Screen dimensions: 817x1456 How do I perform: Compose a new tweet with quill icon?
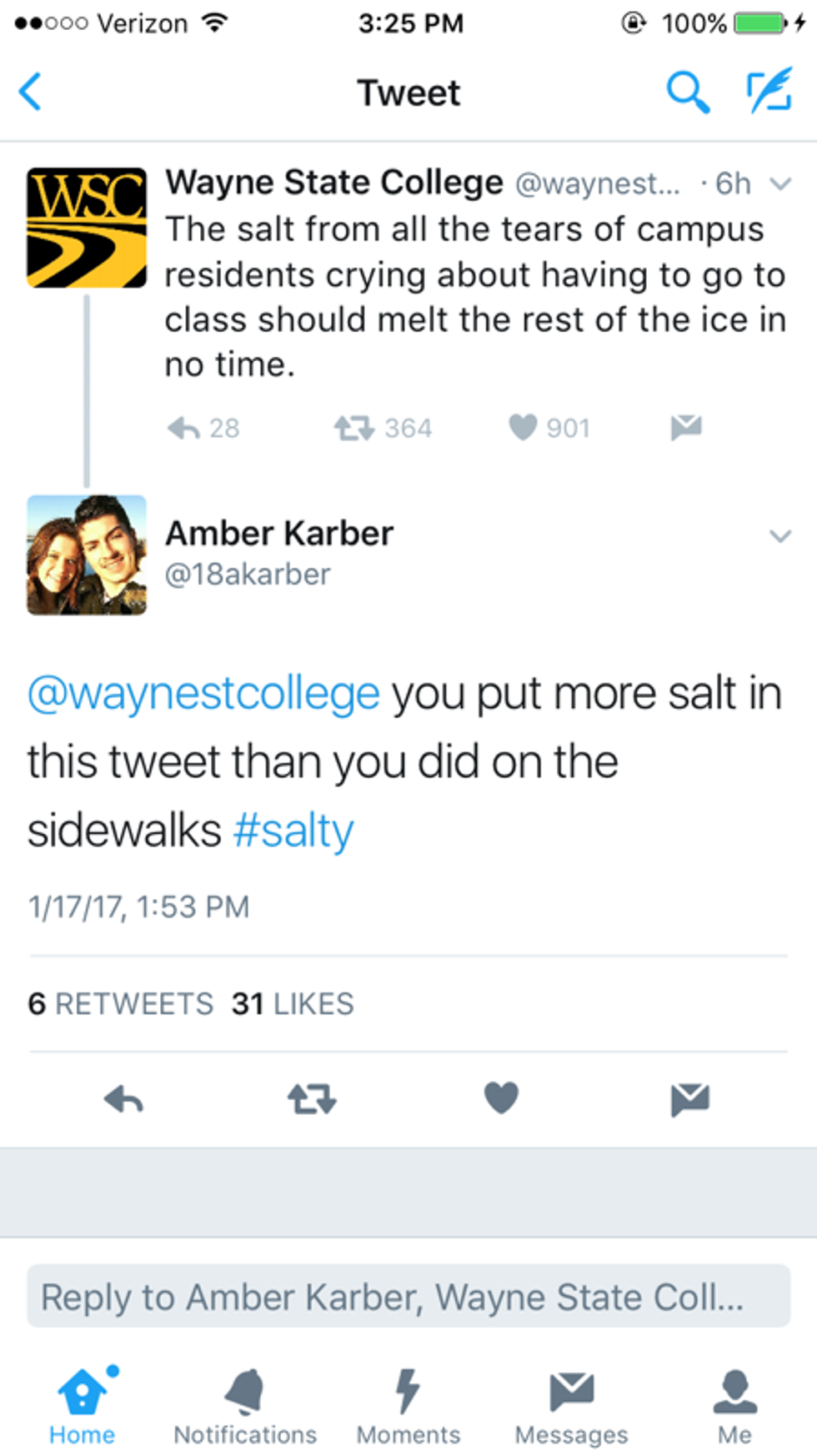(x=769, y=91)
